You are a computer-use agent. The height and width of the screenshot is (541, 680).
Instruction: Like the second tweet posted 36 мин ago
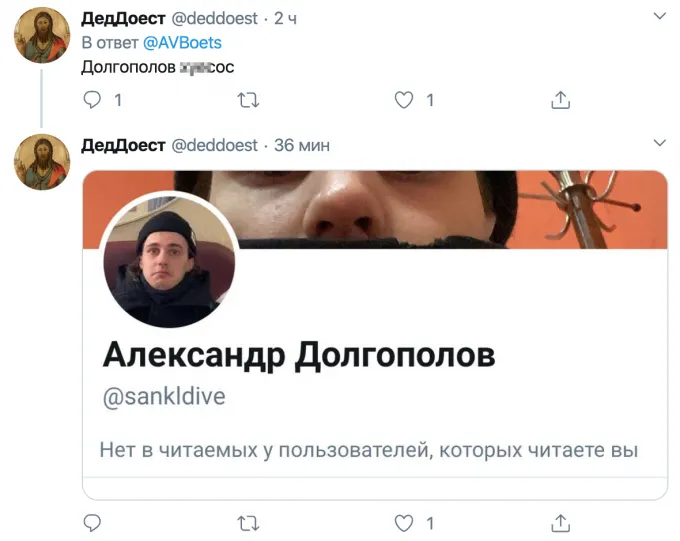point(404,523)
